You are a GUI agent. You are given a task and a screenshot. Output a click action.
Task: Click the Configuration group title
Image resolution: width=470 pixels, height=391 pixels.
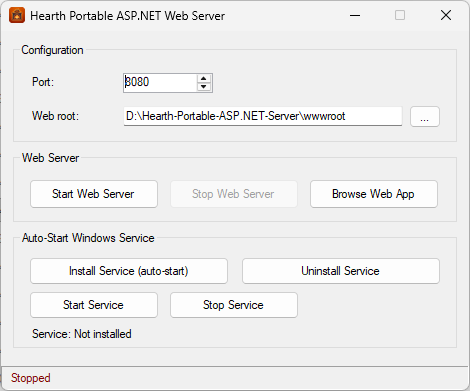tap(52, 50)
